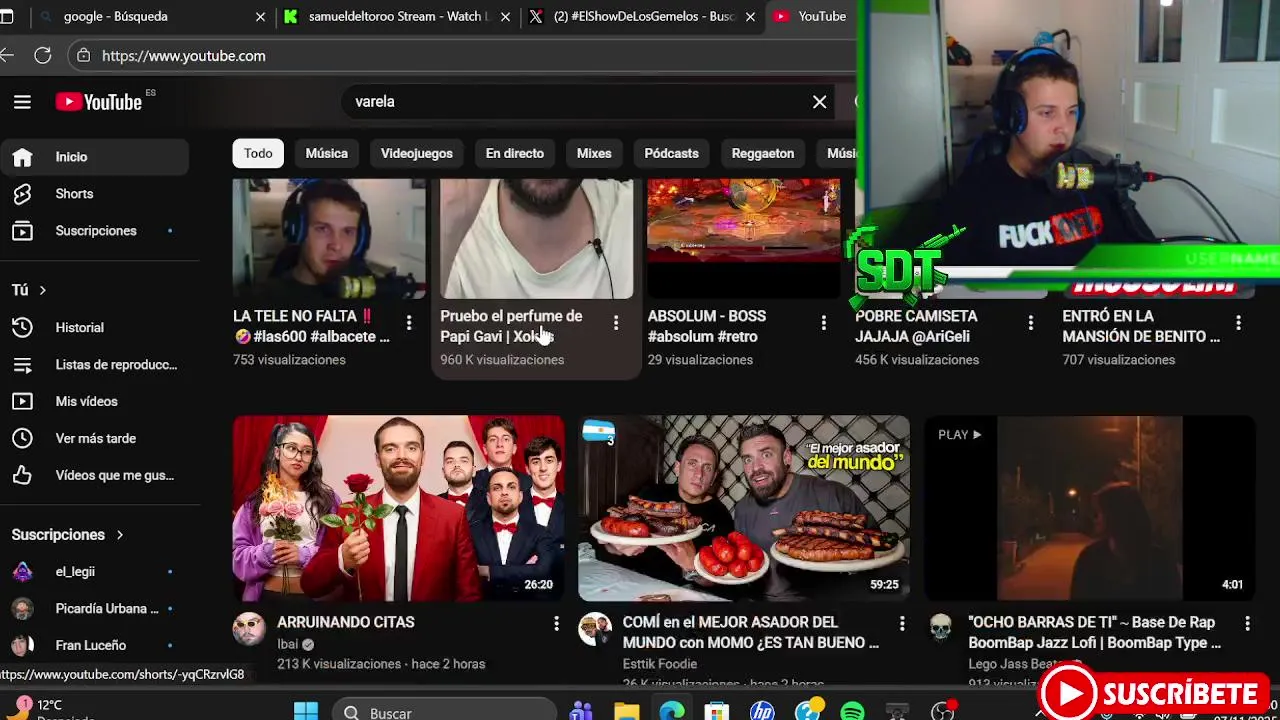
Task: Go to Inicio in the sidebar
Action: click(x=94, y=157)
